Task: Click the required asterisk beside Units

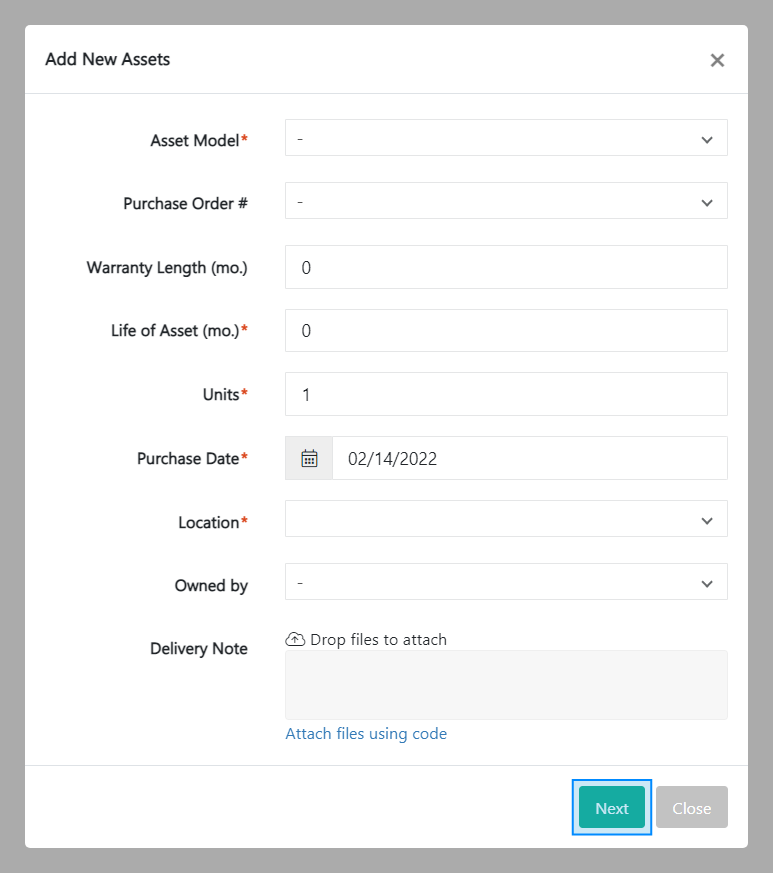Action: (x=244, y=394)
